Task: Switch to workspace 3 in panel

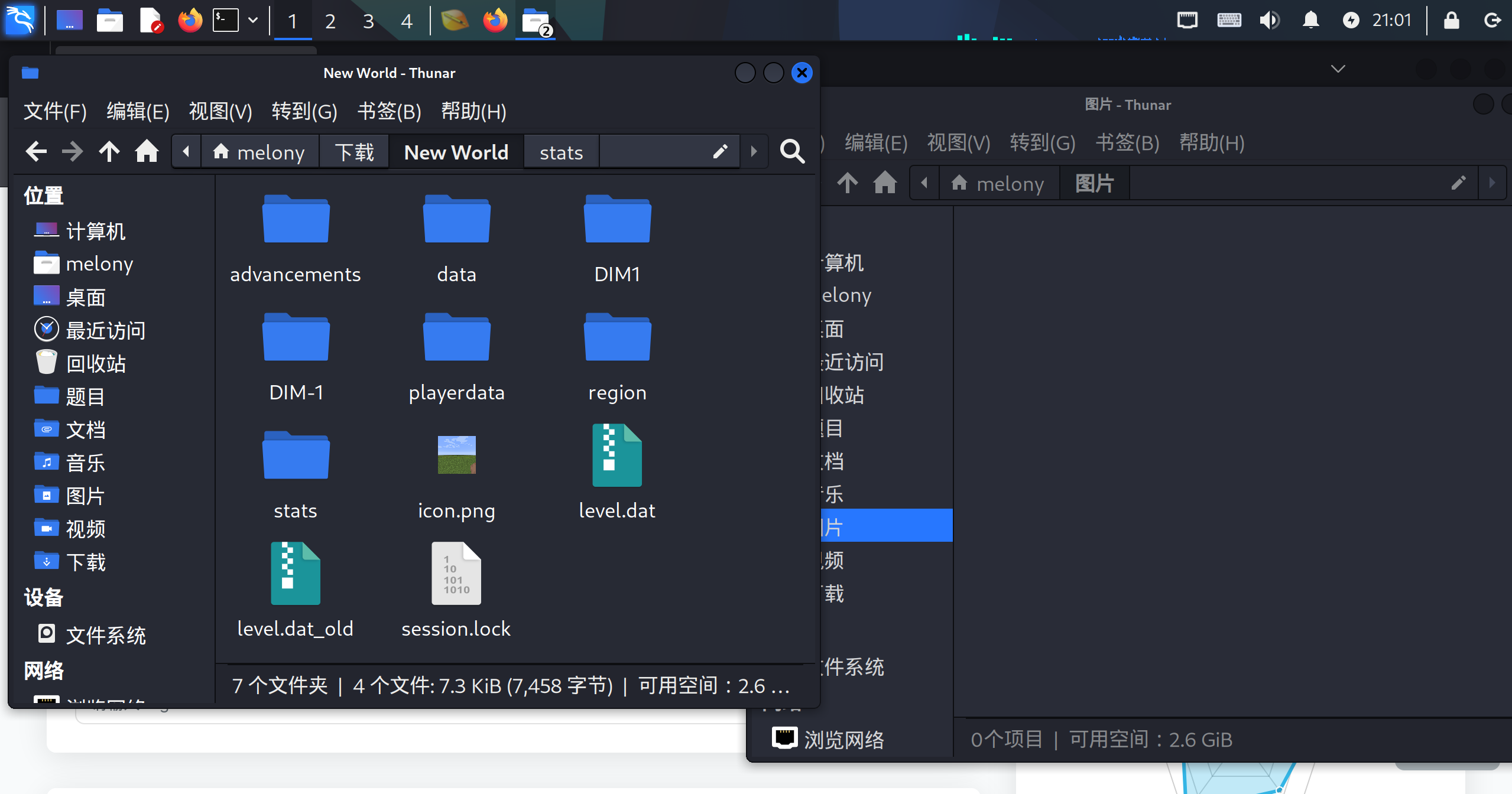Action: click(x=368, y=21)
